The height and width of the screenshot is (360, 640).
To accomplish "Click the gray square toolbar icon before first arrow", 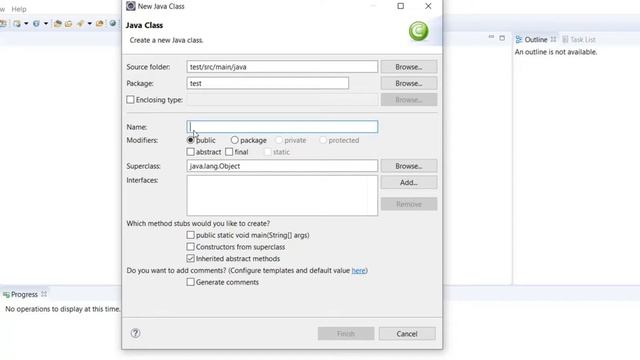I will (x=17, y=24).
